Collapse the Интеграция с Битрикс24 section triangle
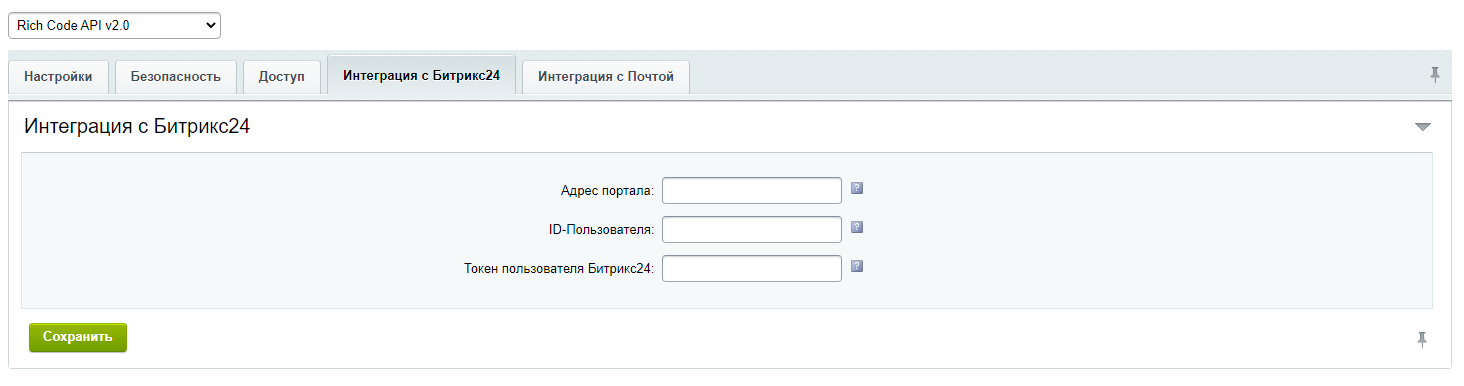Screen dimensions: 1464x386 coord(1423,127)
